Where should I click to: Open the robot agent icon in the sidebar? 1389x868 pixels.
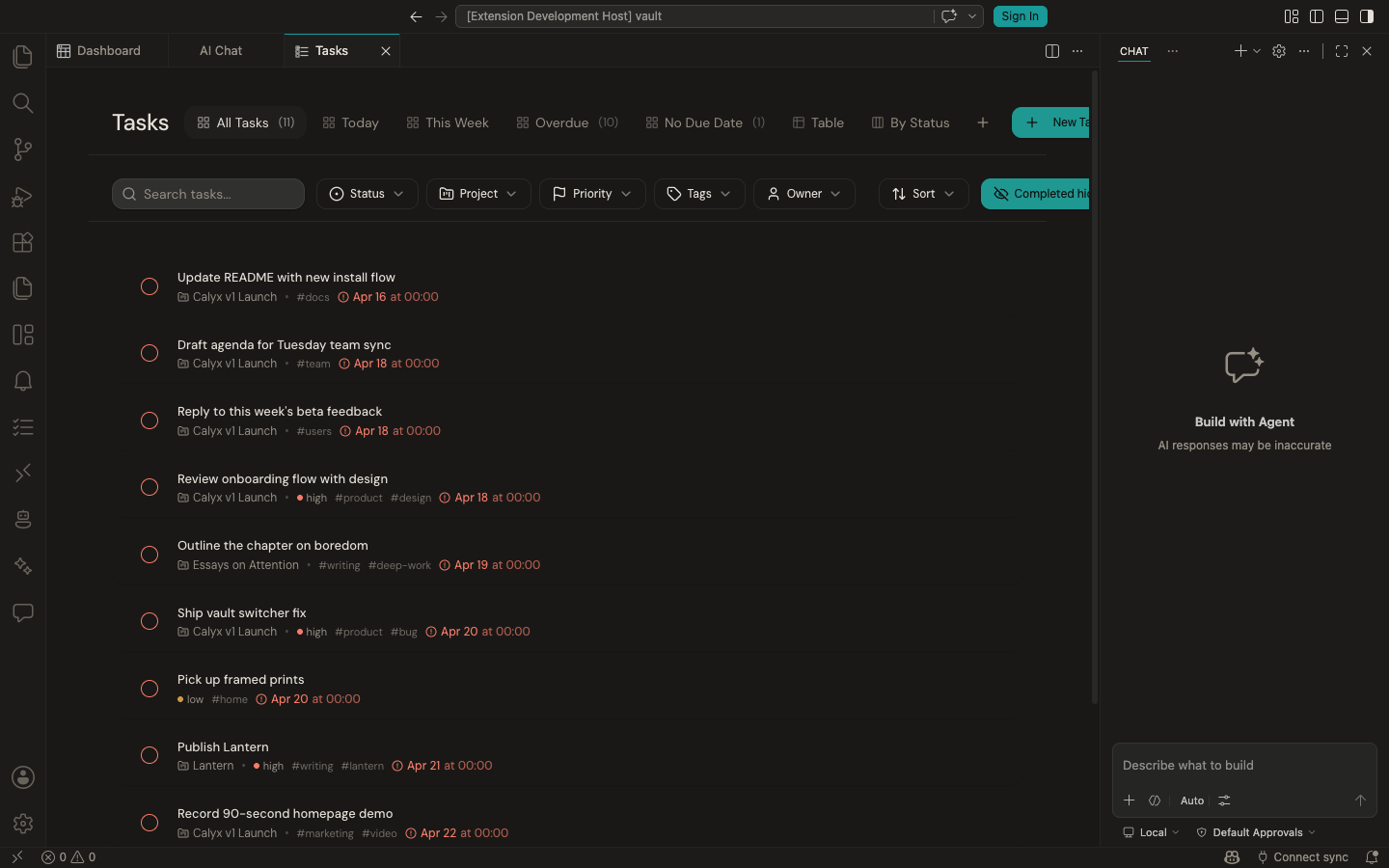23,520
